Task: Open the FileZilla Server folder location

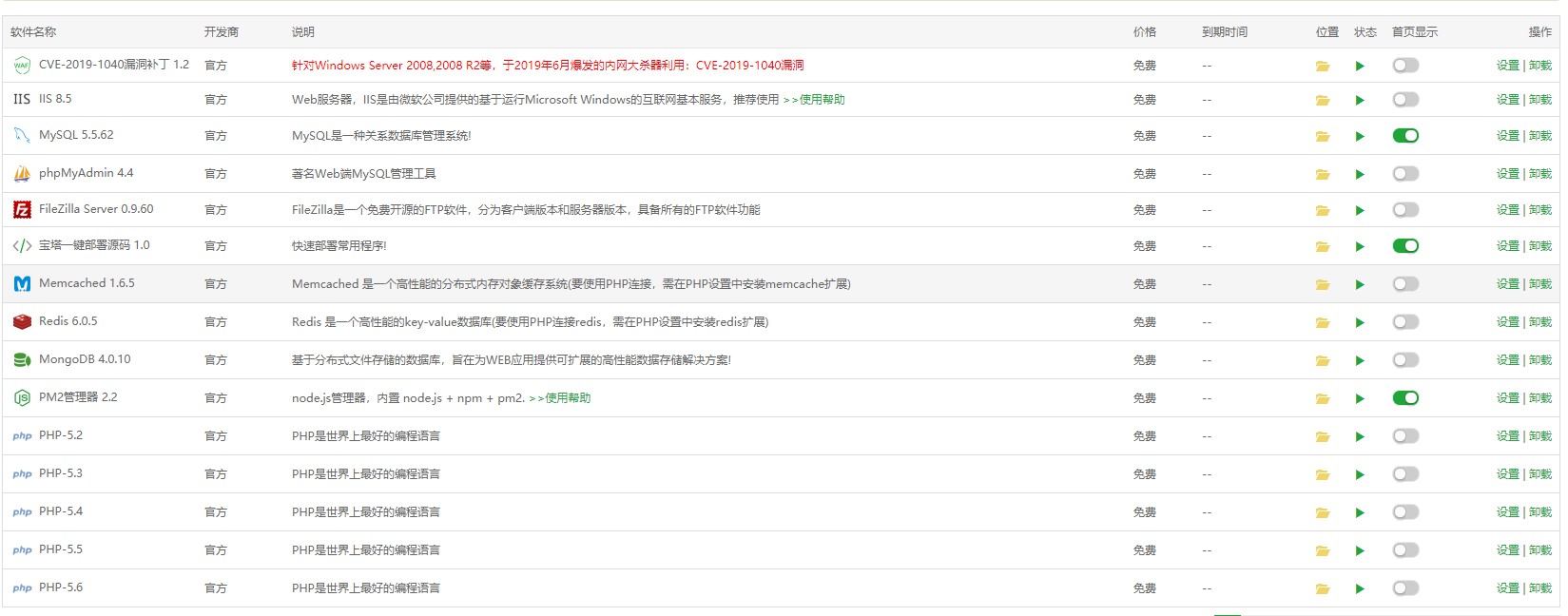Action: point(1322,210)
